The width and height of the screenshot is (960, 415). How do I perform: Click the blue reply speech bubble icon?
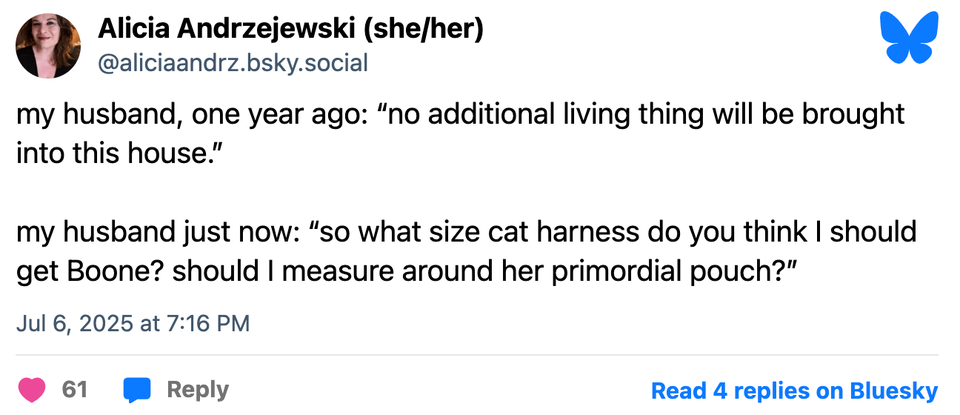(136, 389)
